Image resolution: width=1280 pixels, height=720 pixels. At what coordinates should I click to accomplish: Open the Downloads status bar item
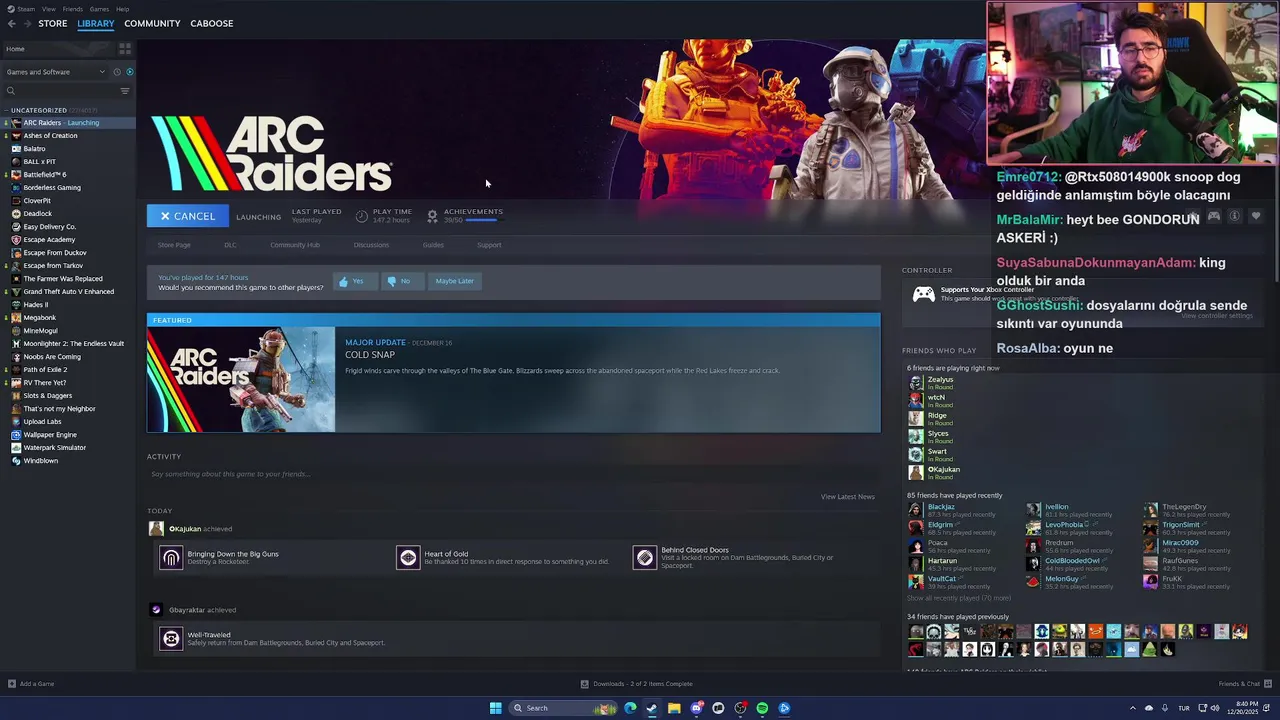pos(637,684)
